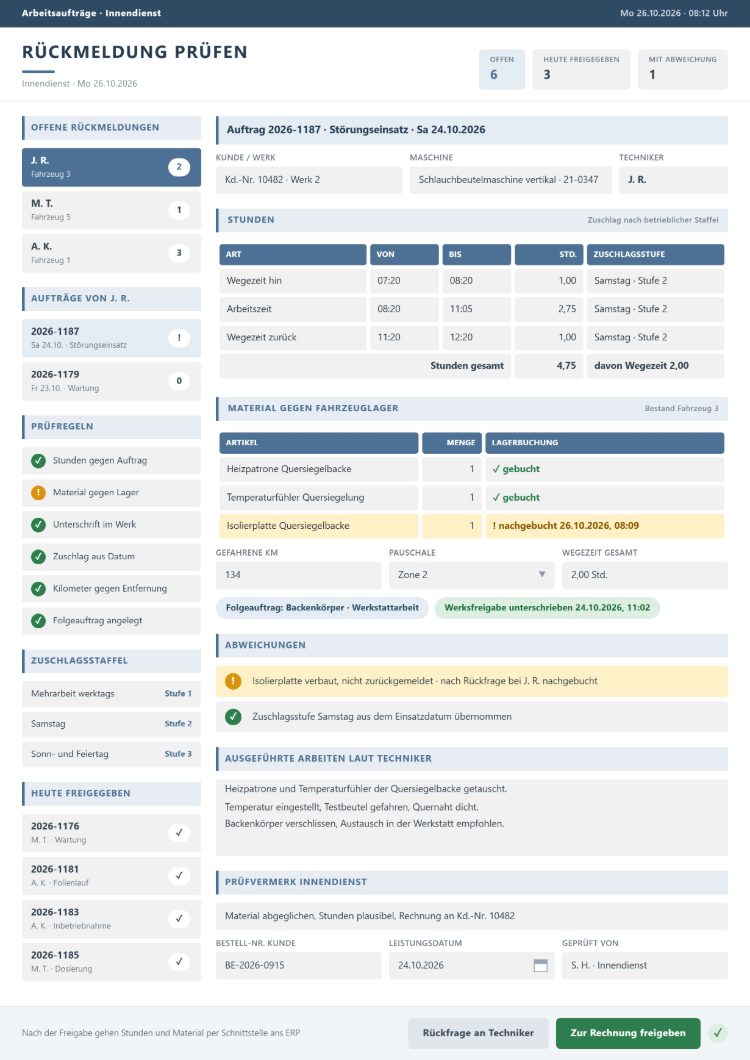Image resolution: width=750 pixels, height=1060 pixels.
Task: Select technician A. K. Fahrzeug 1
Action: click(x=112, y=253)
